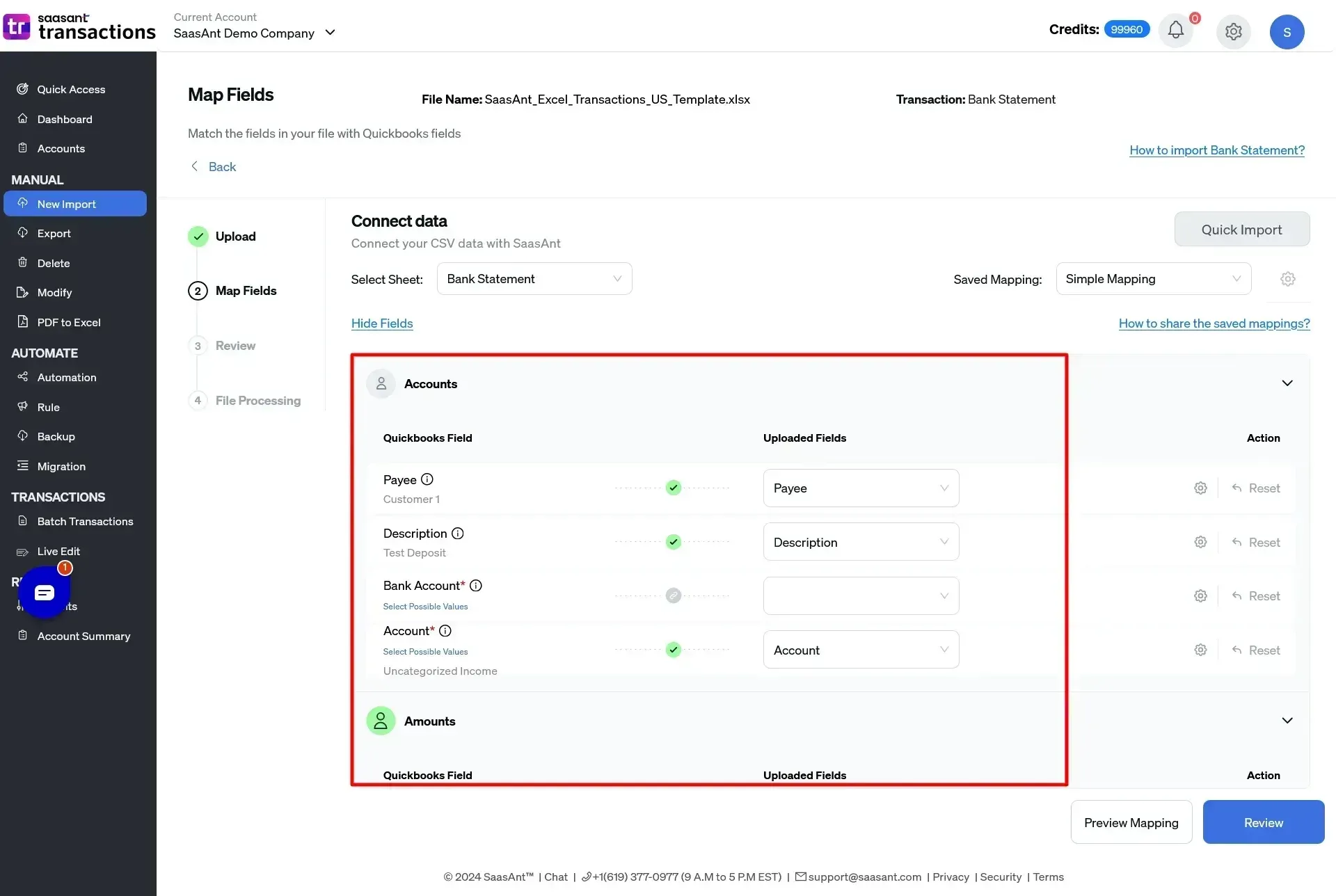Click the Amounts section person icon
This screenshot has height=896, width=1336.
(380, 720)
